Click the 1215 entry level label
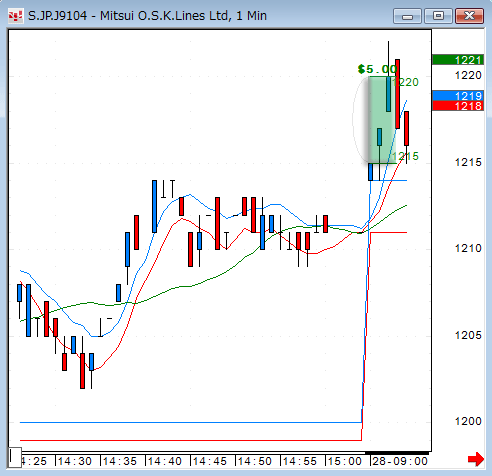492x476 pixels. 405,156
